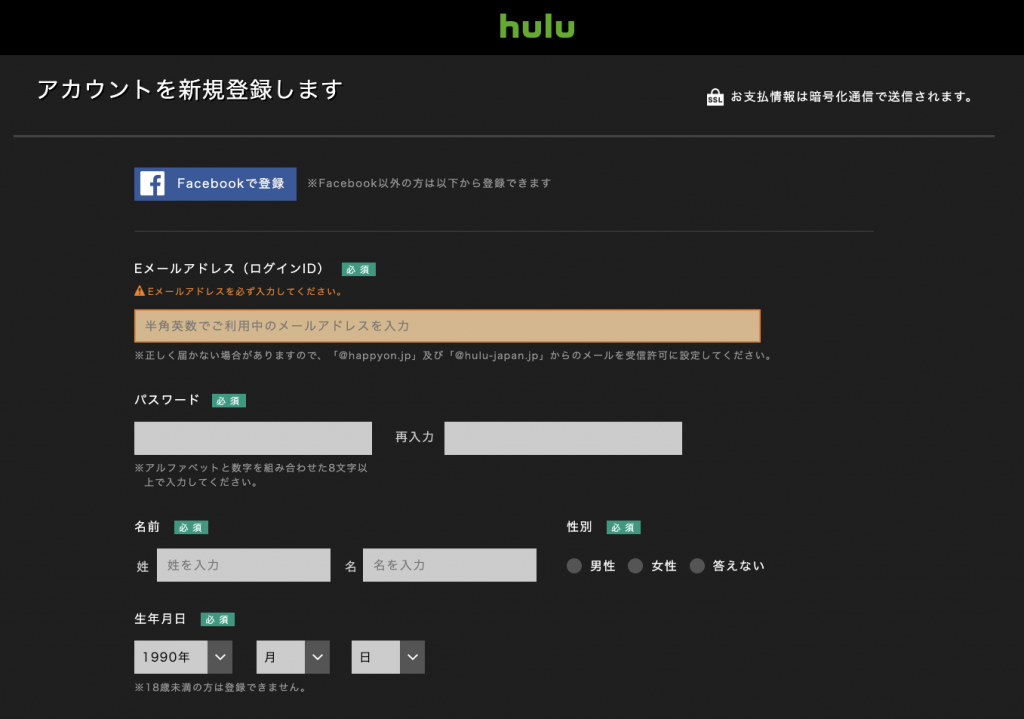Open the birth year dropdown showing 1990年
The width and height of the screenshot is (1024, 719).
(184, 657)
